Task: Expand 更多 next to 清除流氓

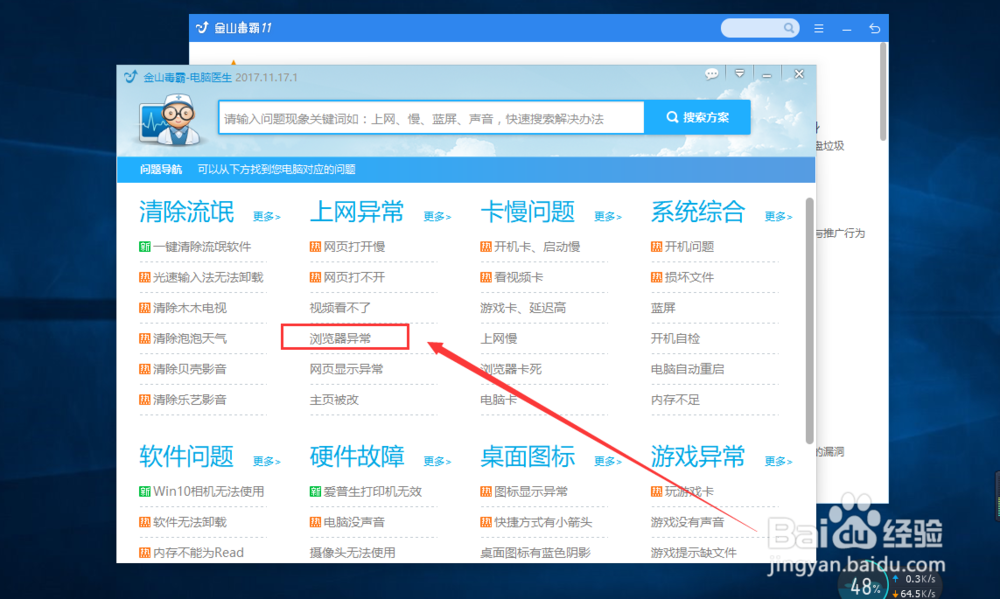Action: point(267,216)
